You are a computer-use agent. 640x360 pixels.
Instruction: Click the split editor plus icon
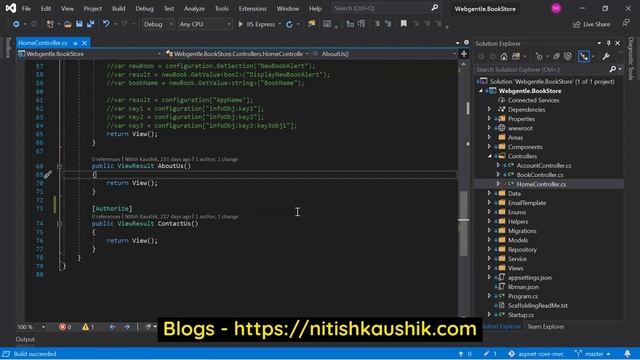click(464, 54)
